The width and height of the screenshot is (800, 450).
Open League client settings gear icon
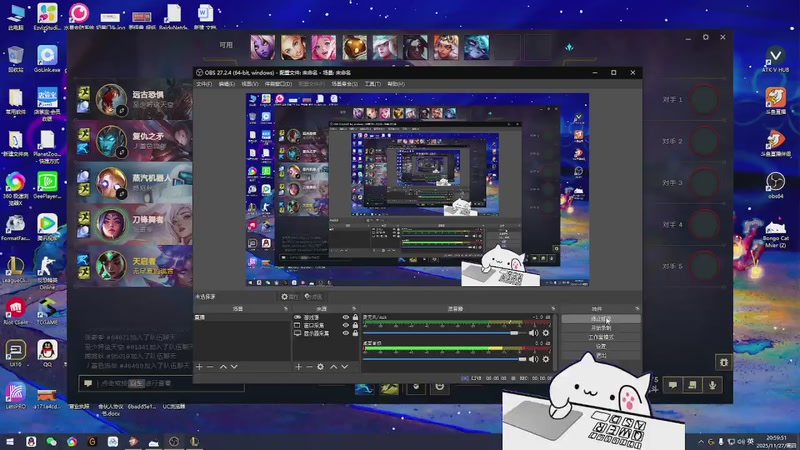[x=706, y=37]
